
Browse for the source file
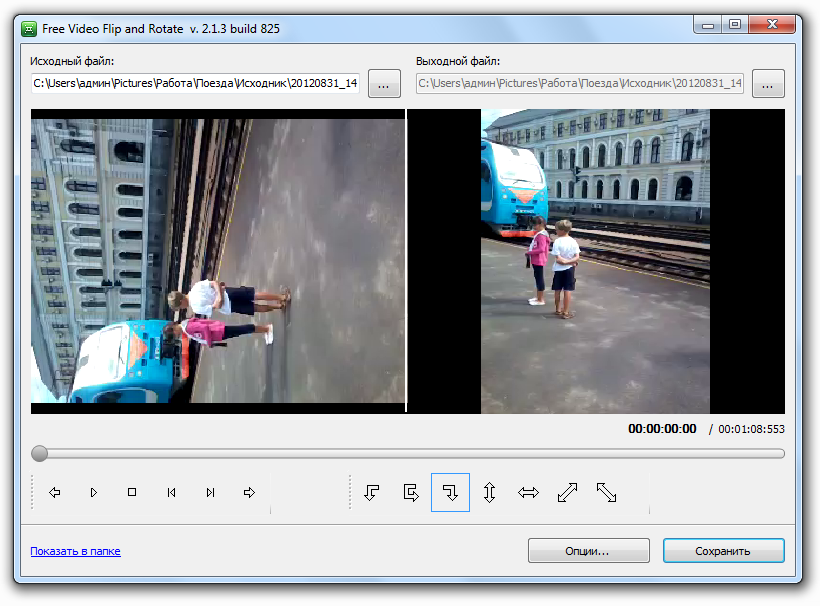(384, 84)
